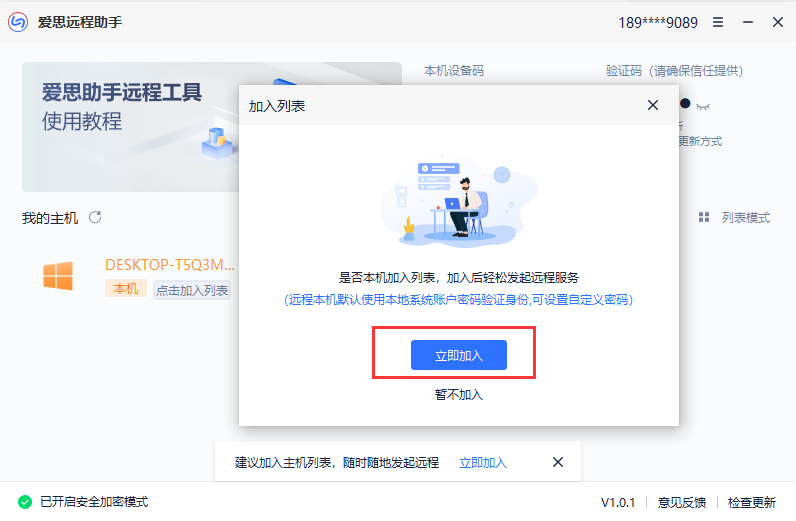Click the V1.0.1 version label
796x521 pixels.
[618, 502]
